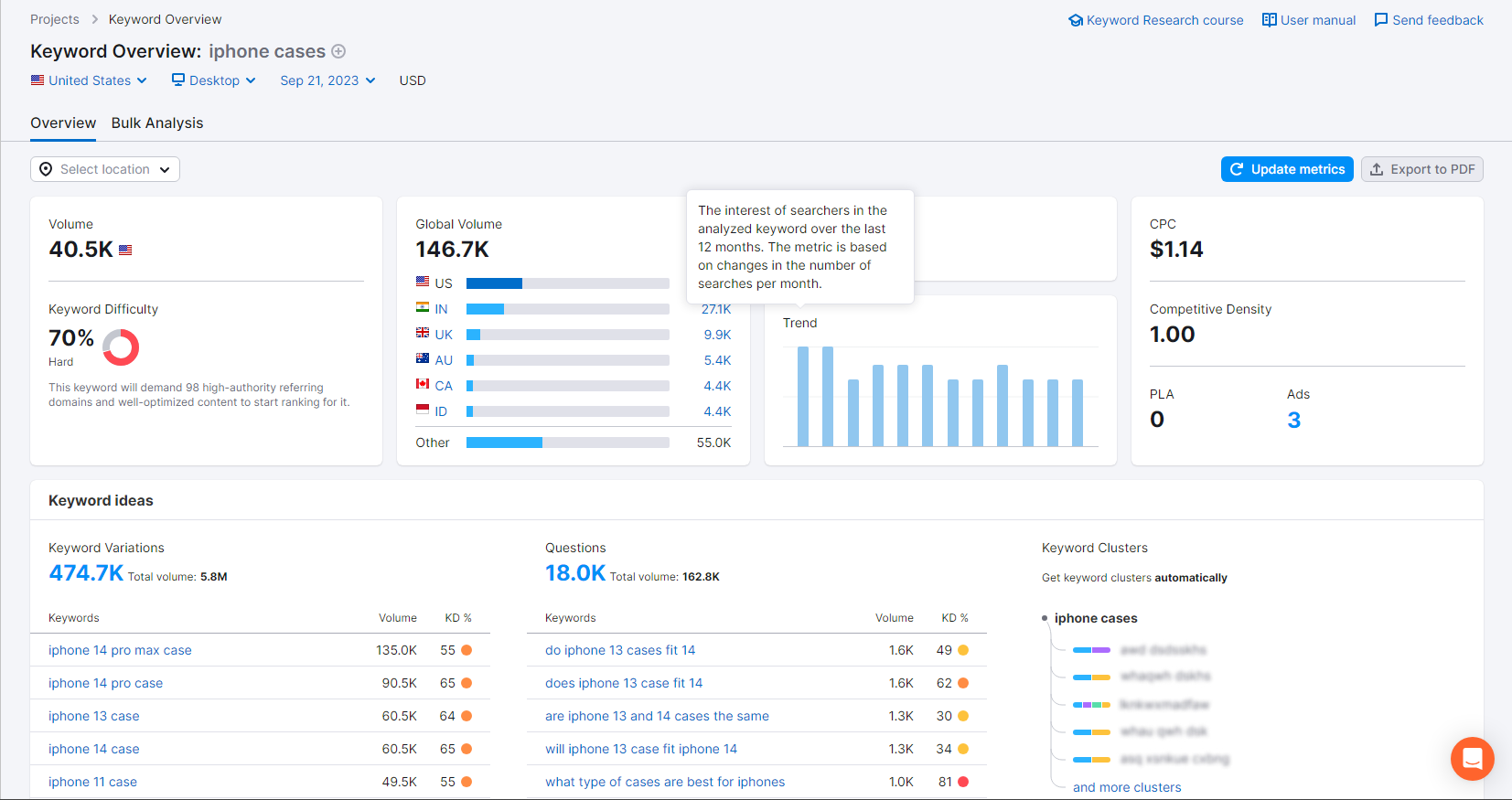Viewport: 1512px width, 800px height.
Task: Click the User manual book icon
Action: pyautogui.click(x=1270, y=20)
